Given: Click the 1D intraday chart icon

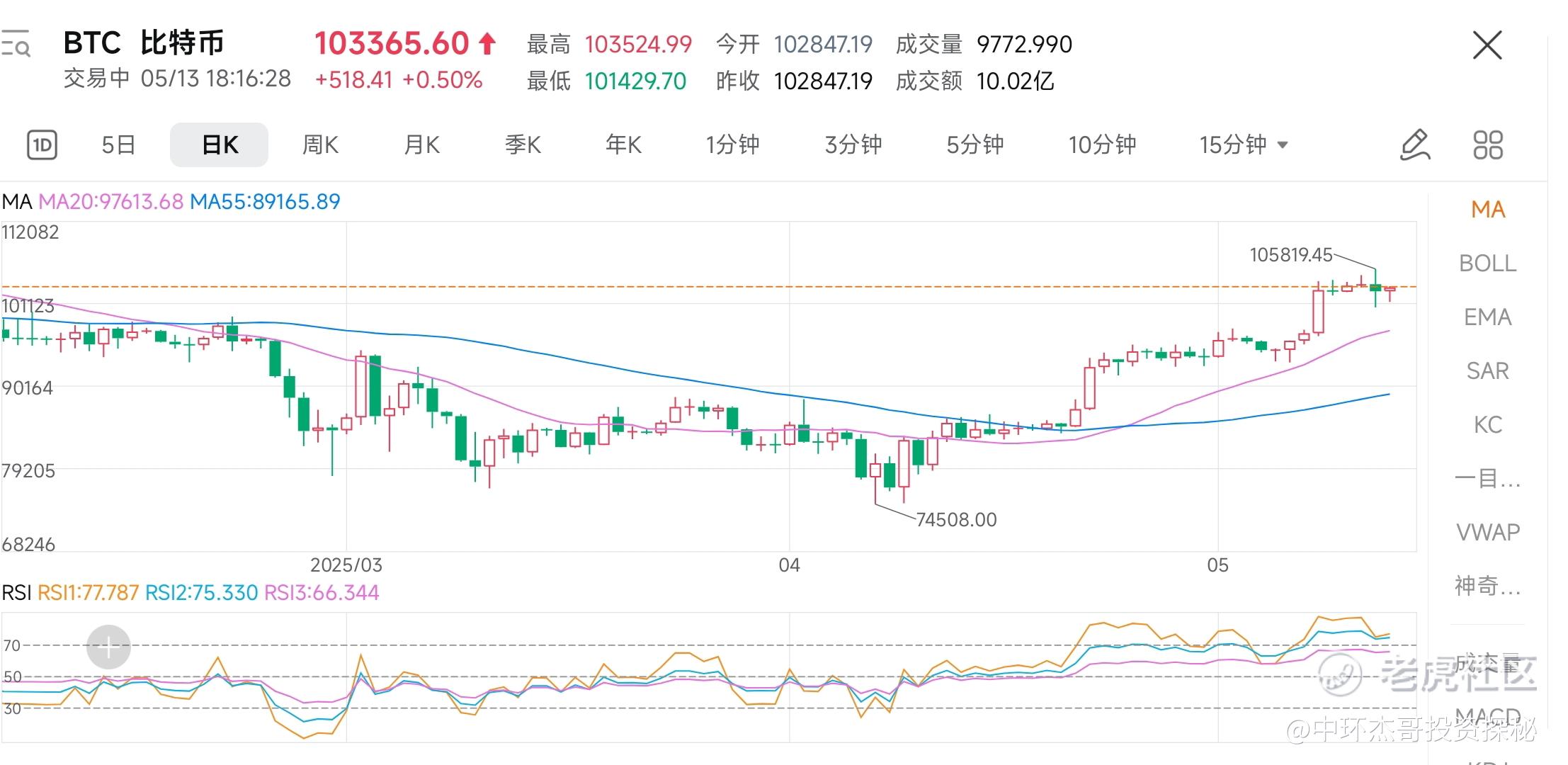Looking at the screenshot, I should pos(42,145).
